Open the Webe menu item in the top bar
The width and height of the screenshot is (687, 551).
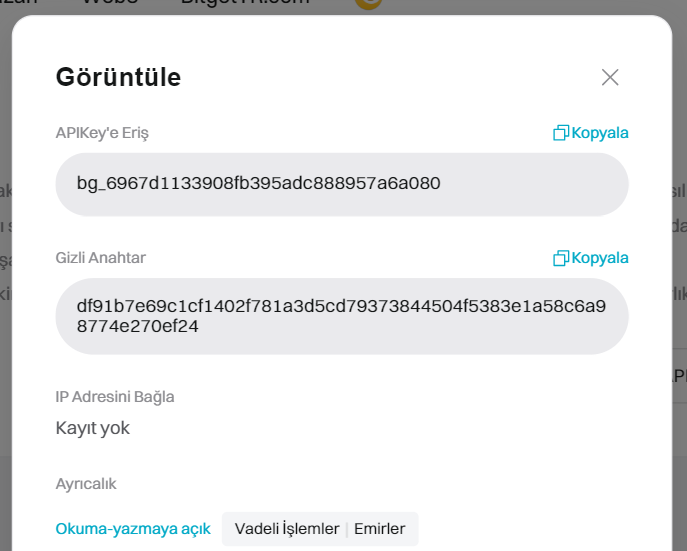(110, 4)
